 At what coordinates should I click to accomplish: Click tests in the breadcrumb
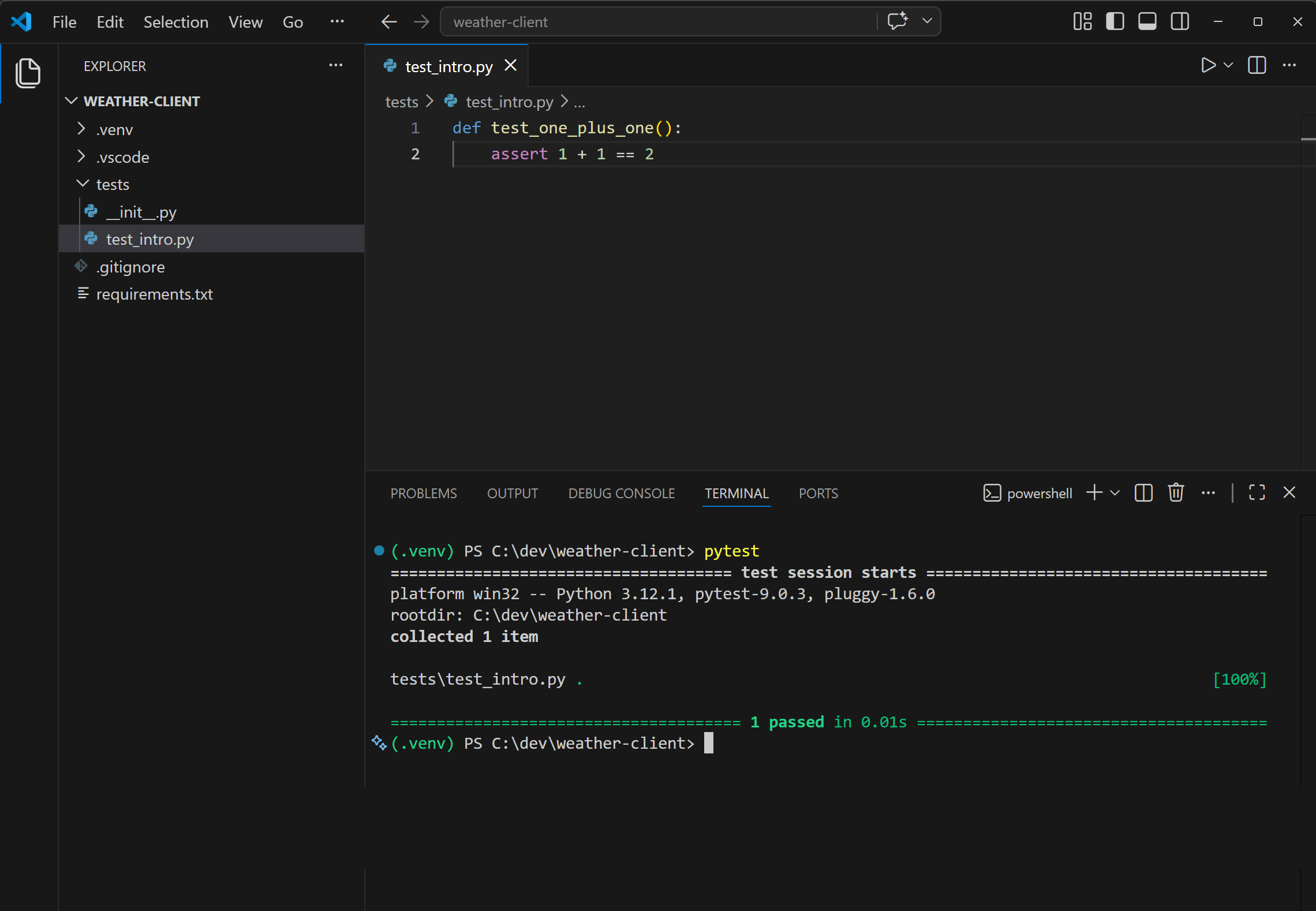[402, 102]
